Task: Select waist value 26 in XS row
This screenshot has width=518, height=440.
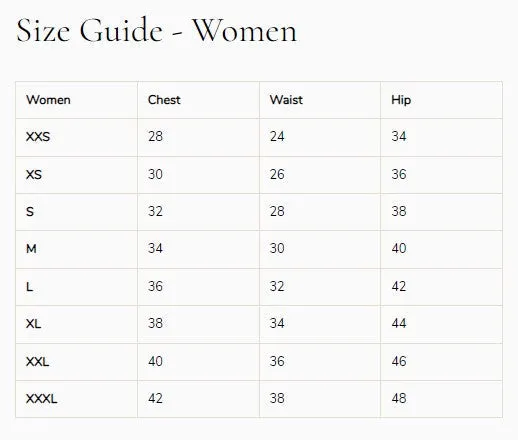Action: [277, 174]
